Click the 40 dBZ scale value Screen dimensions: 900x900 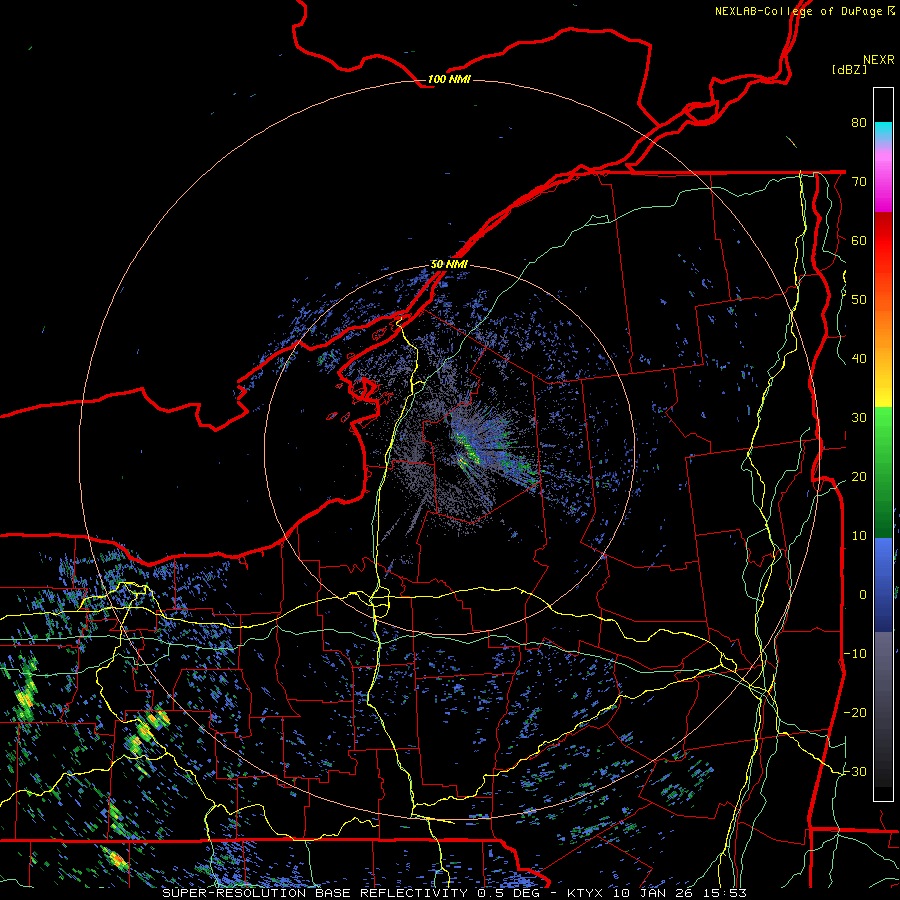(x=859, y=359)
